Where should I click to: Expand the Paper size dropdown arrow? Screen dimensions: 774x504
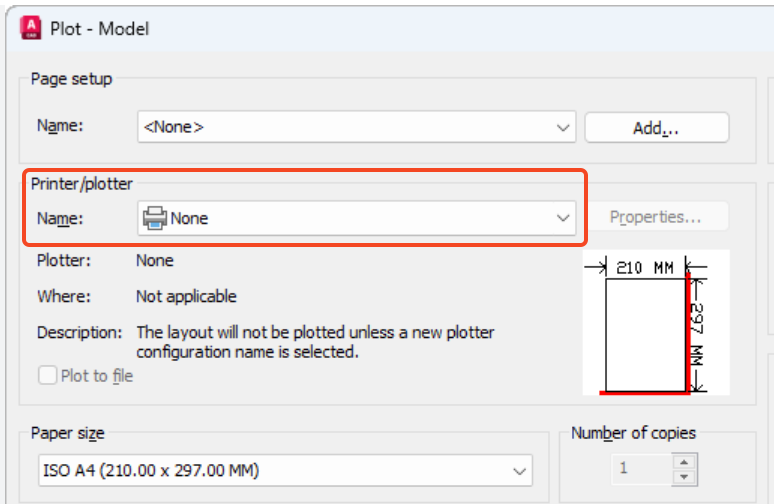coord(520,469)
